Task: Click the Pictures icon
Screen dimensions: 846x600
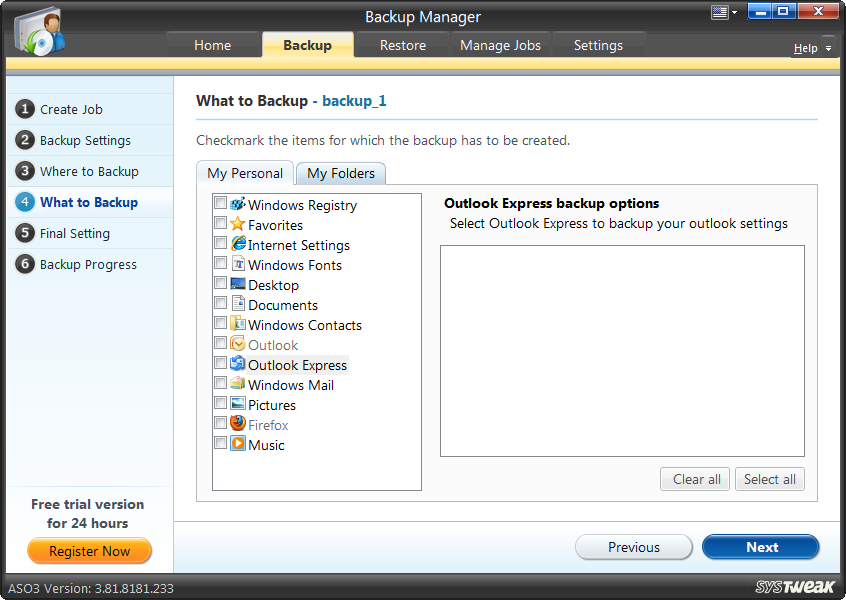Action: click(238, 405)
